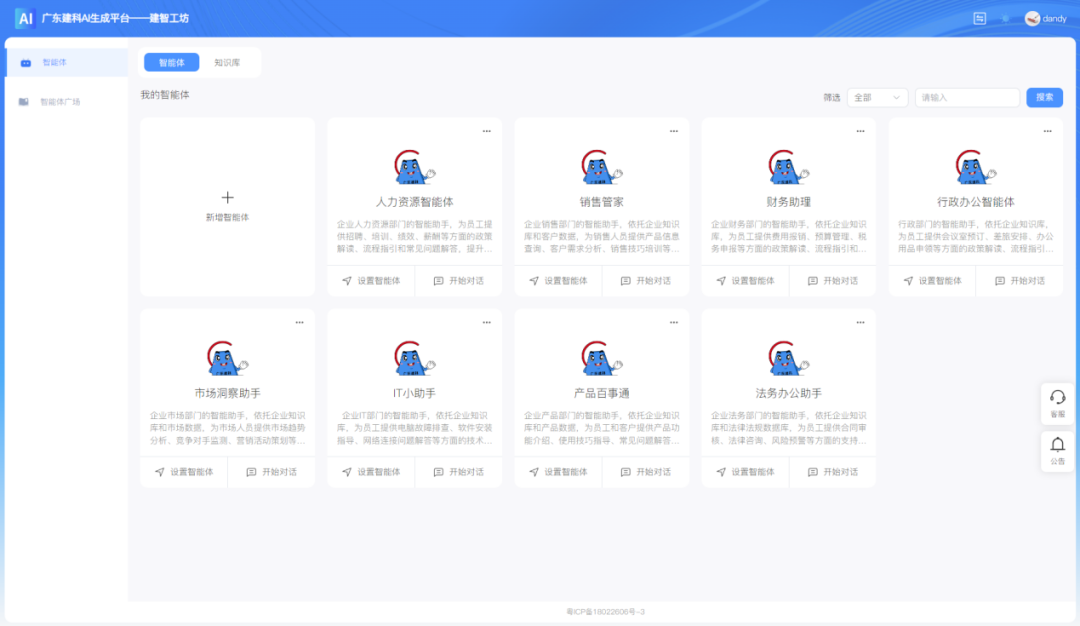Open the 全部 filter dropdown
1080x626 pixels.
pos(877,97)
